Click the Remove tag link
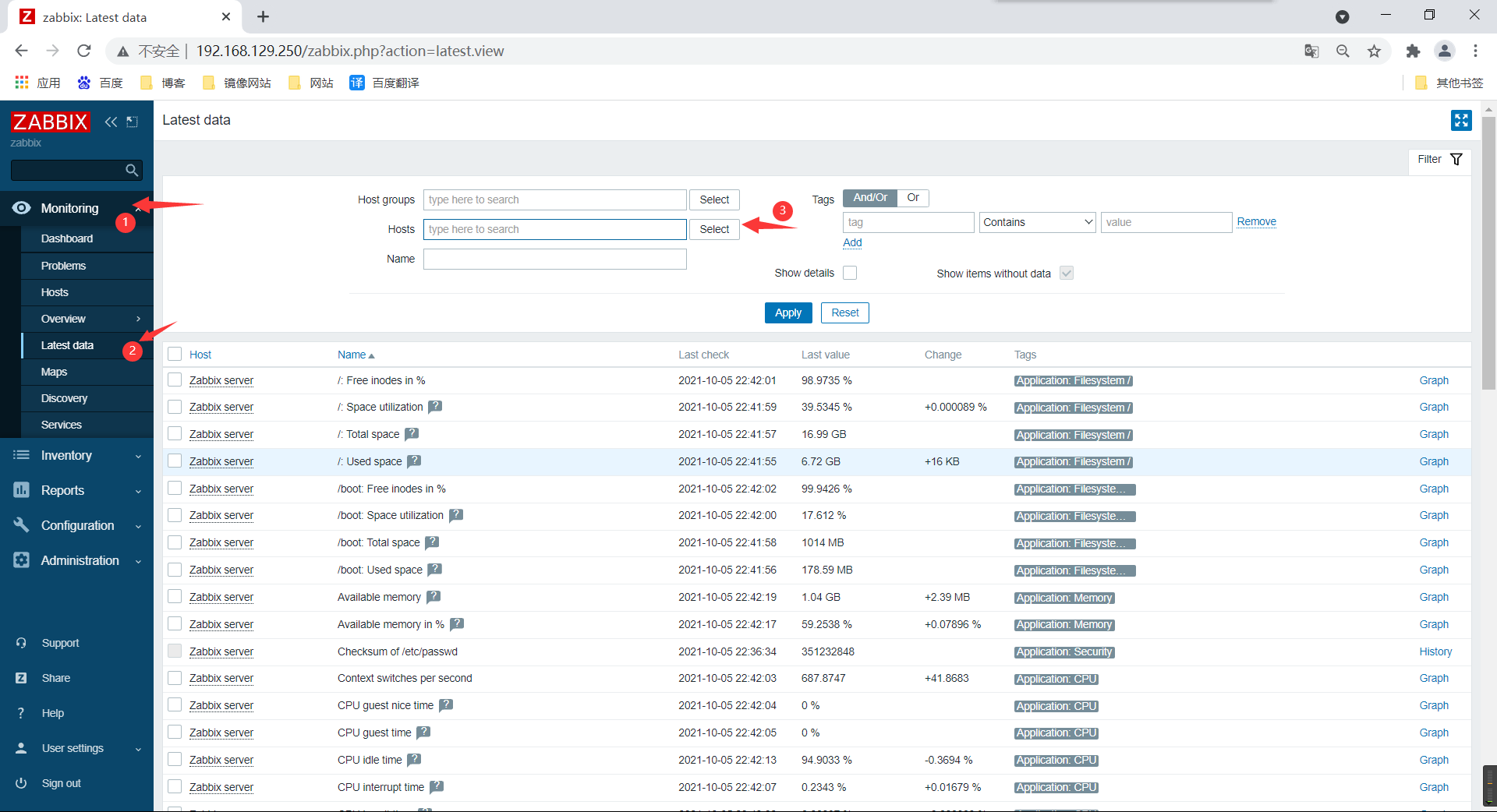The height and width of the screenshot is (812, 1497). 1257,221
